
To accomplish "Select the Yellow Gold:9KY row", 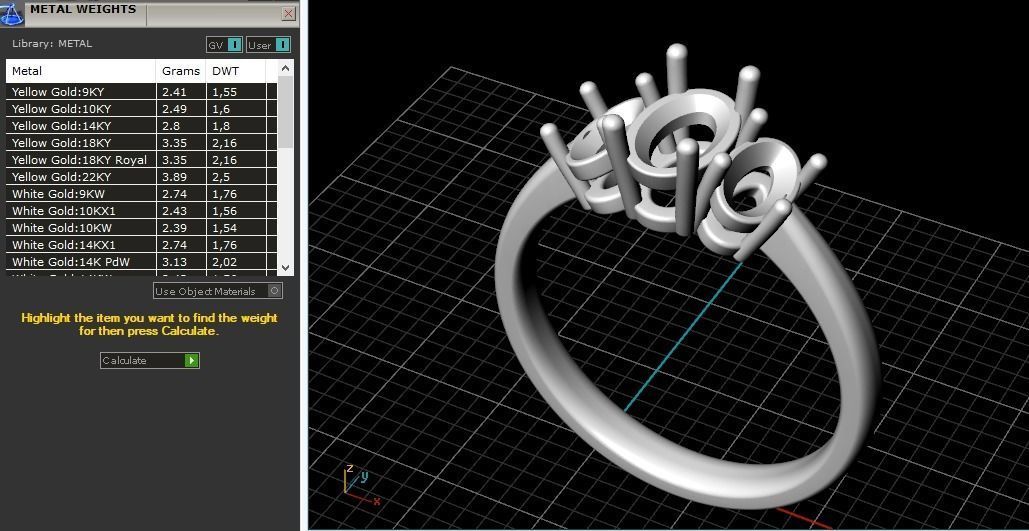I will [142, 92].
